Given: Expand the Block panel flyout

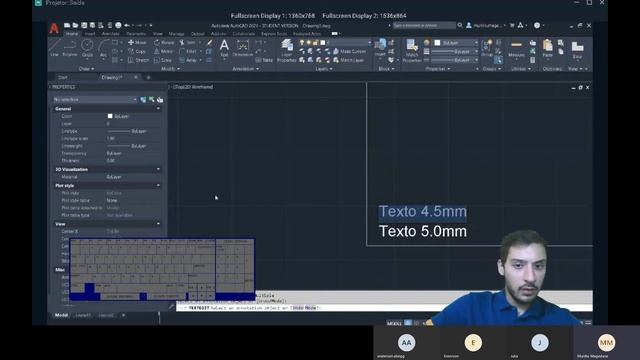Looking at the screenshot, I should pos(386,69).
